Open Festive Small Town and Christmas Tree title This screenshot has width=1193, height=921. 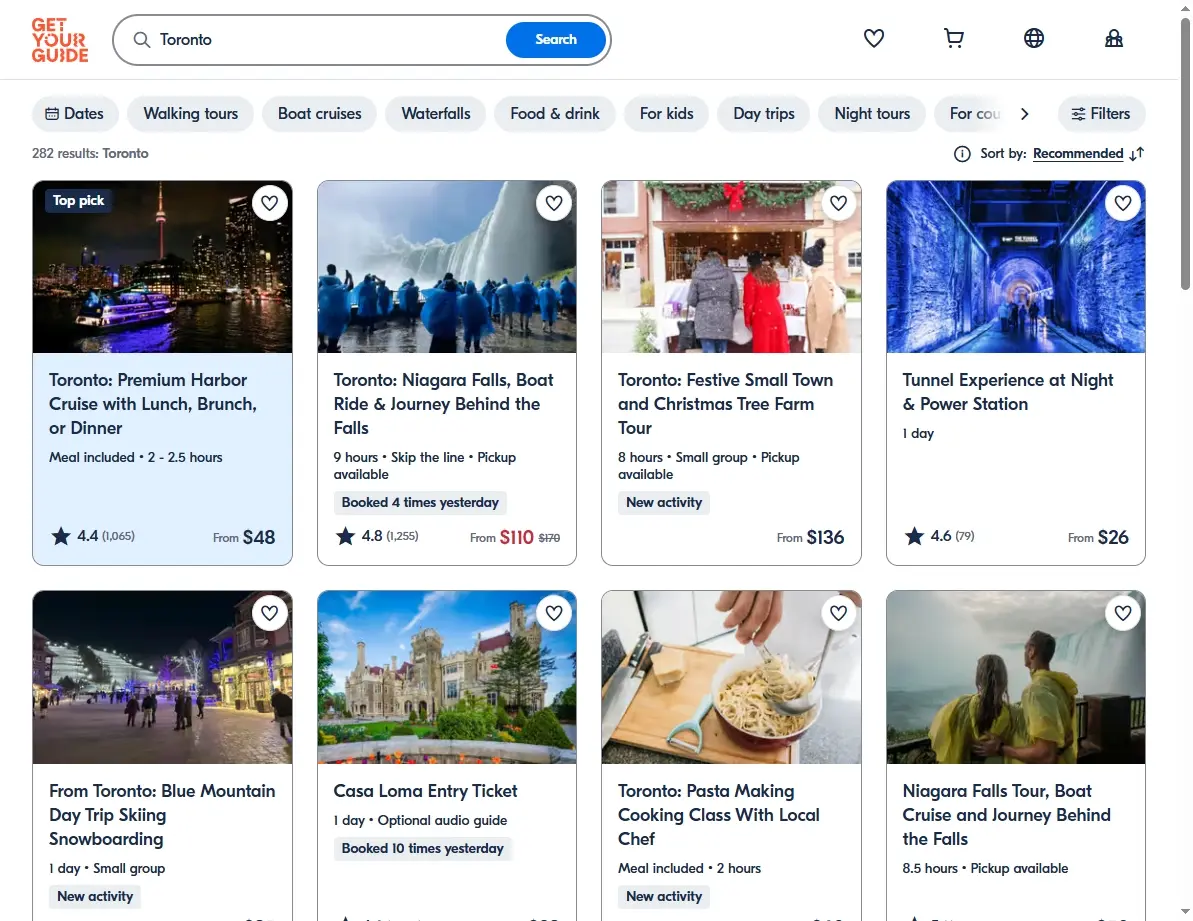click(725, 404)
